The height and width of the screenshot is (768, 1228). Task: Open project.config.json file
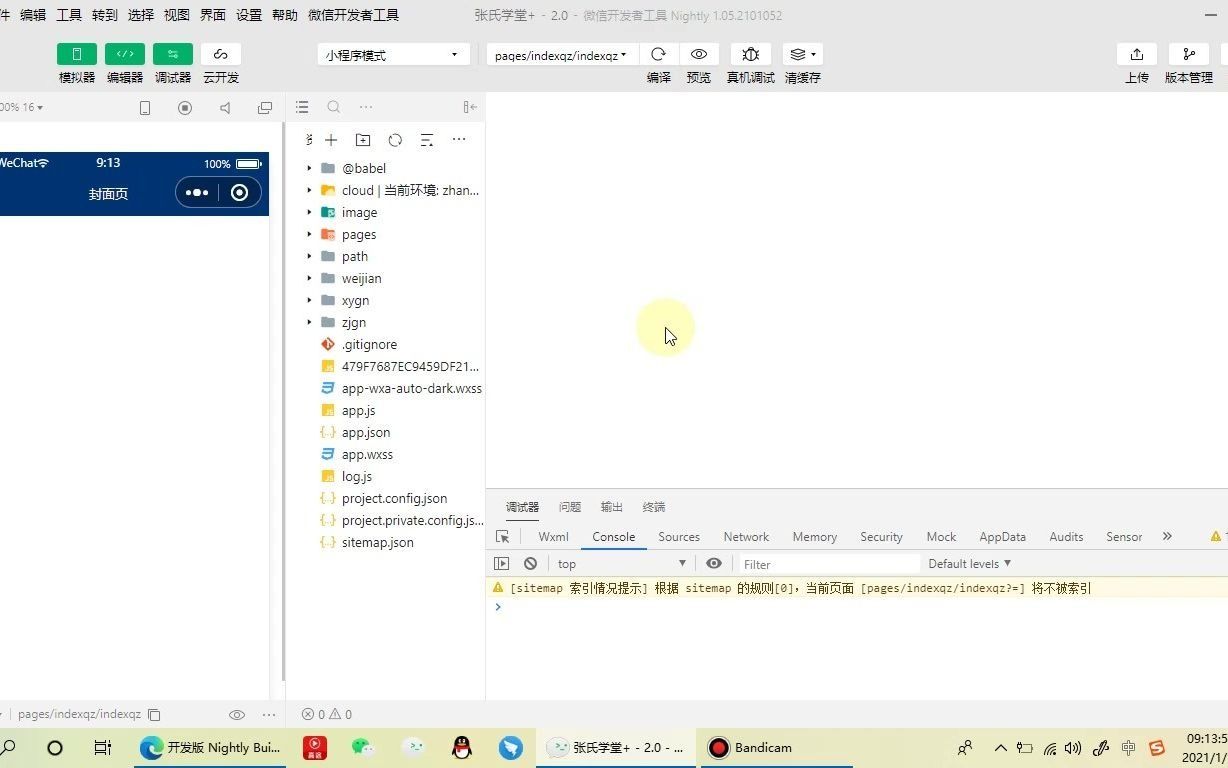click(394, 498)
